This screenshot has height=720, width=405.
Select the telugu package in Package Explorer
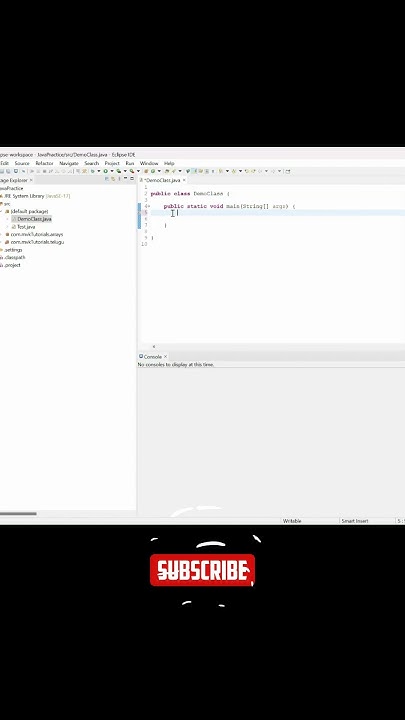point(37,242)
